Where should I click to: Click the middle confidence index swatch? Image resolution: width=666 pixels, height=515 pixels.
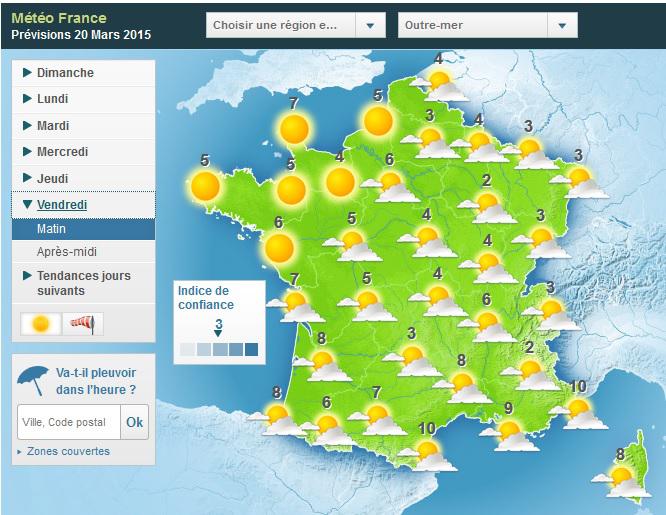[x=219, y=349]
